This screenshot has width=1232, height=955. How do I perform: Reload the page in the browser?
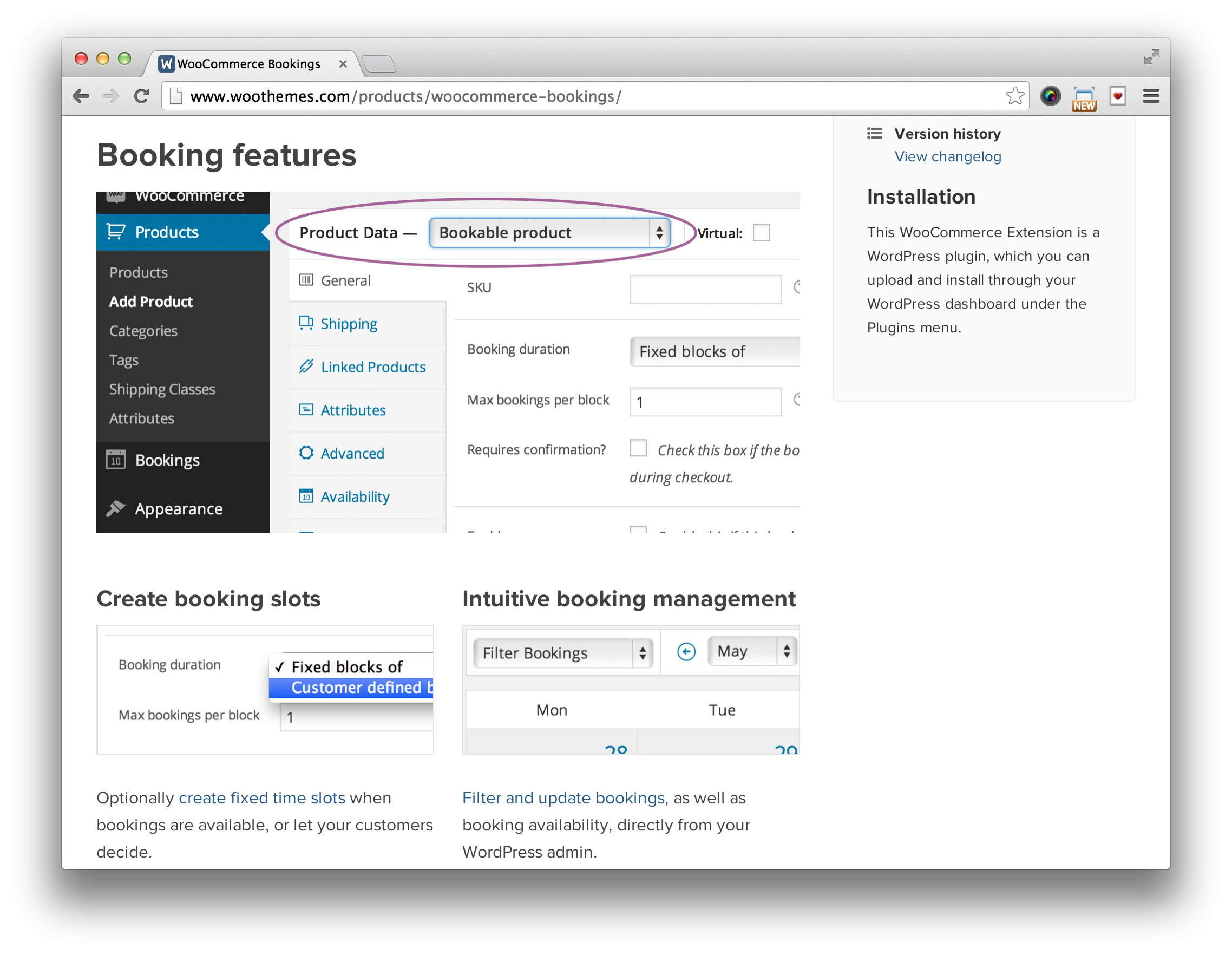[x=142, y=96]
